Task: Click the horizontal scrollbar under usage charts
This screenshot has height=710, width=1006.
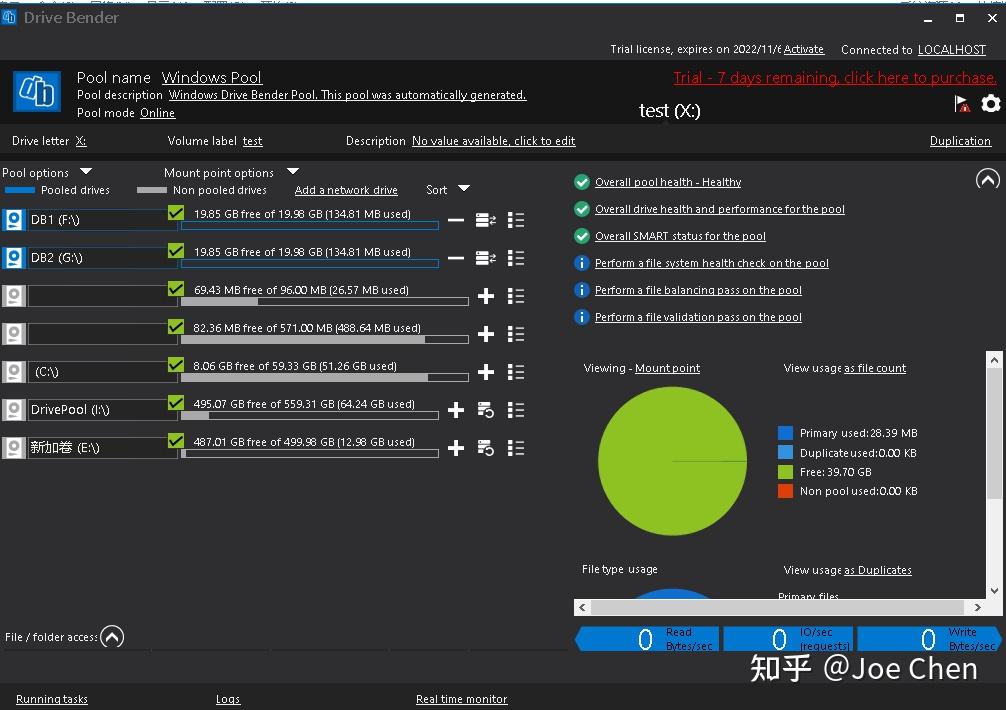Action: click(x=780, y=607)
